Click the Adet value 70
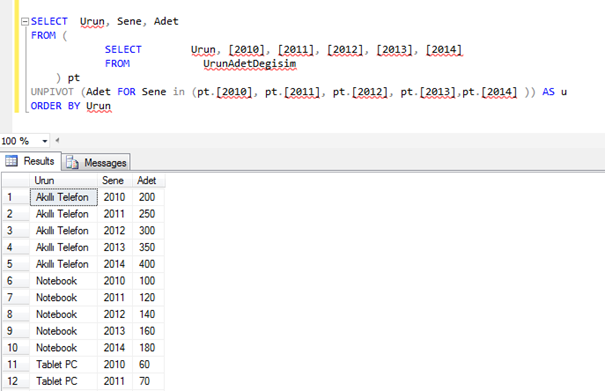Screen dimensions: 605x391 coord(149,381)
